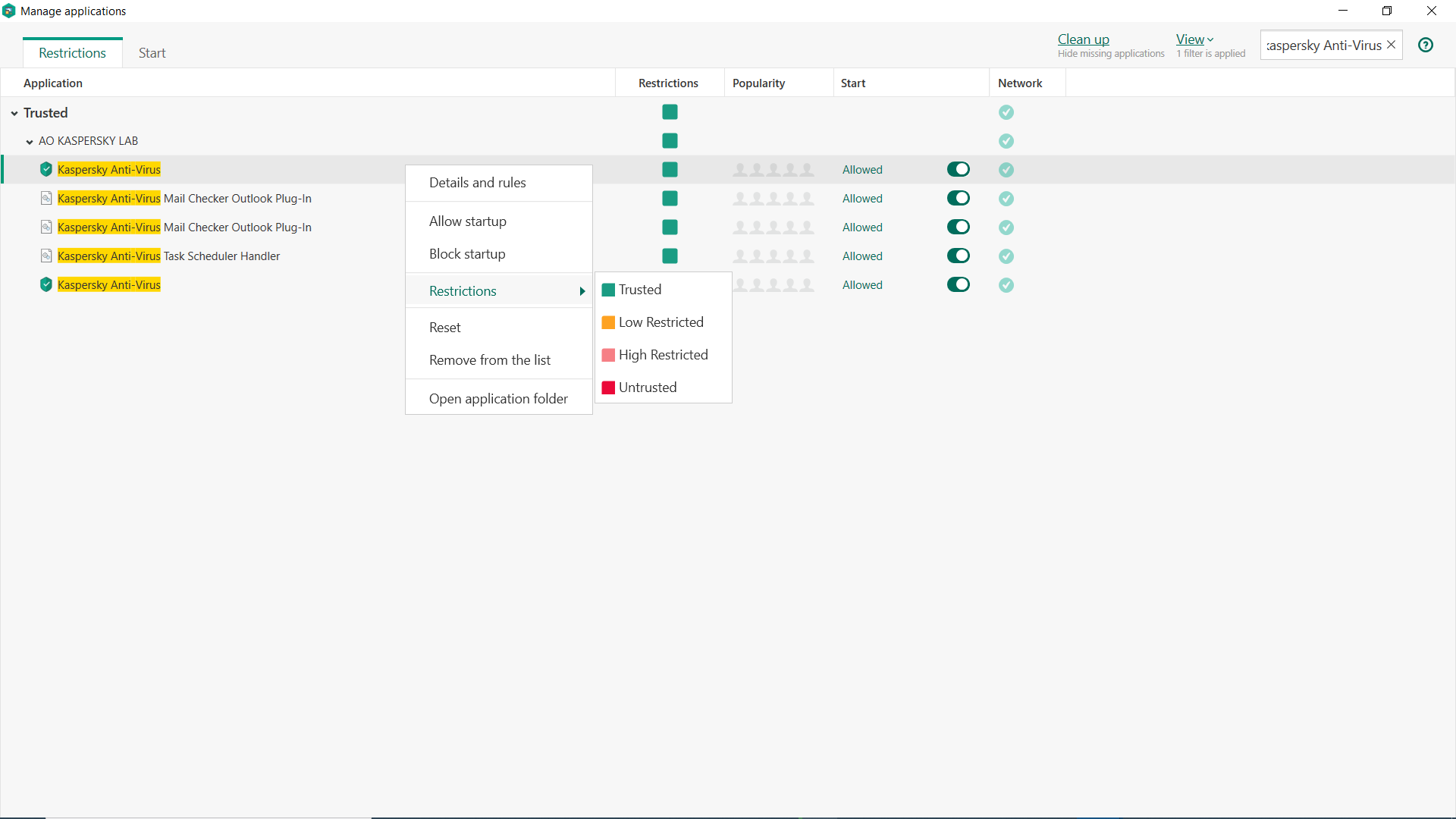Toggle start switch for selected Kaspersky Anti-Virus row

[x=959, y=169]
